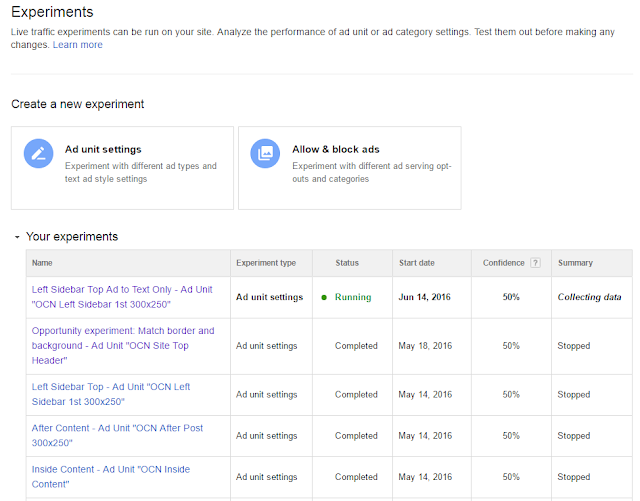Select the Allow & block ads experiment card
Image resolution: width=640 pixels, height=501 pixels.
349,167
